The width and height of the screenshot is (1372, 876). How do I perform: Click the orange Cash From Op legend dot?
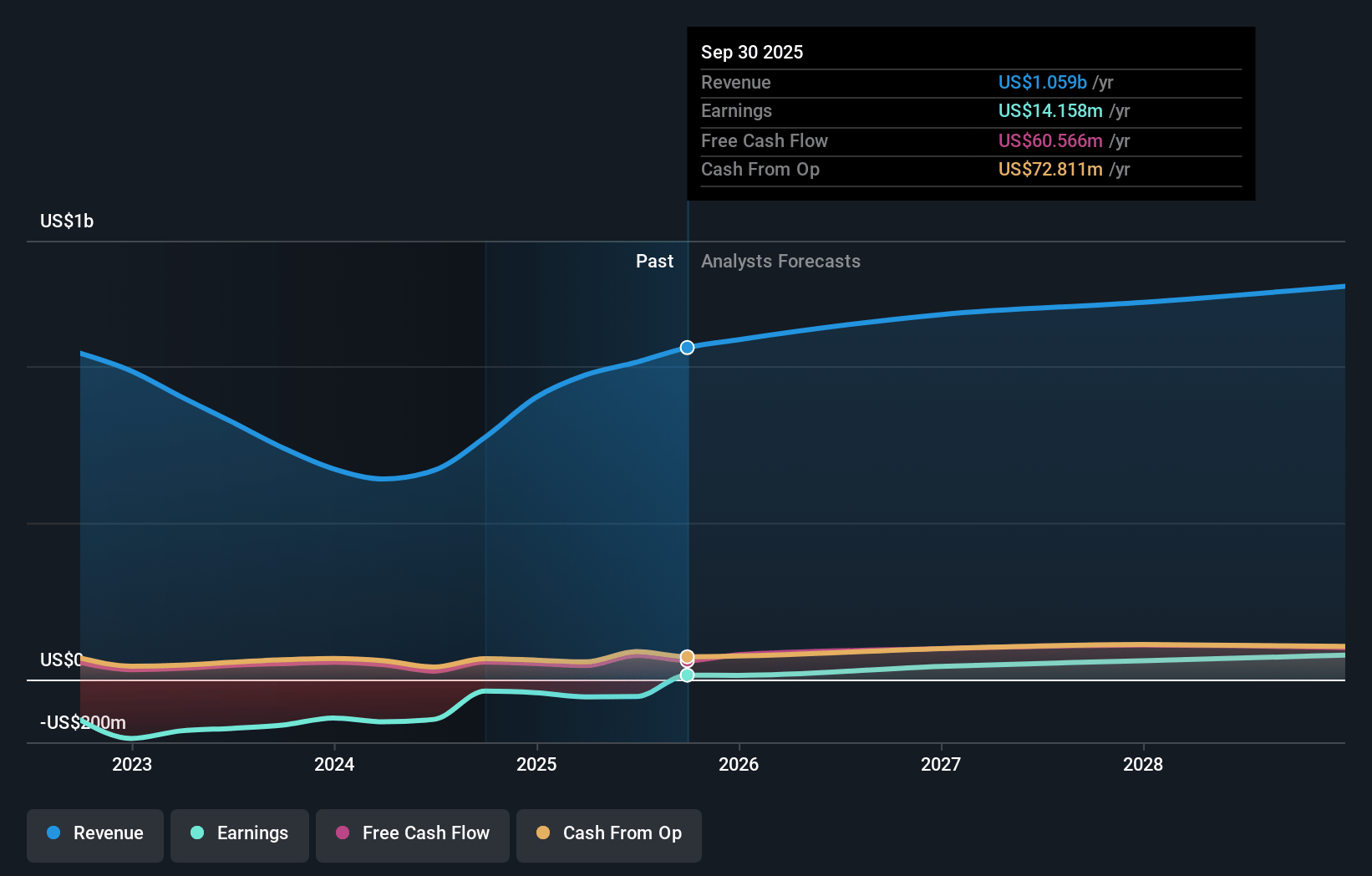click(x=543, y=833)
